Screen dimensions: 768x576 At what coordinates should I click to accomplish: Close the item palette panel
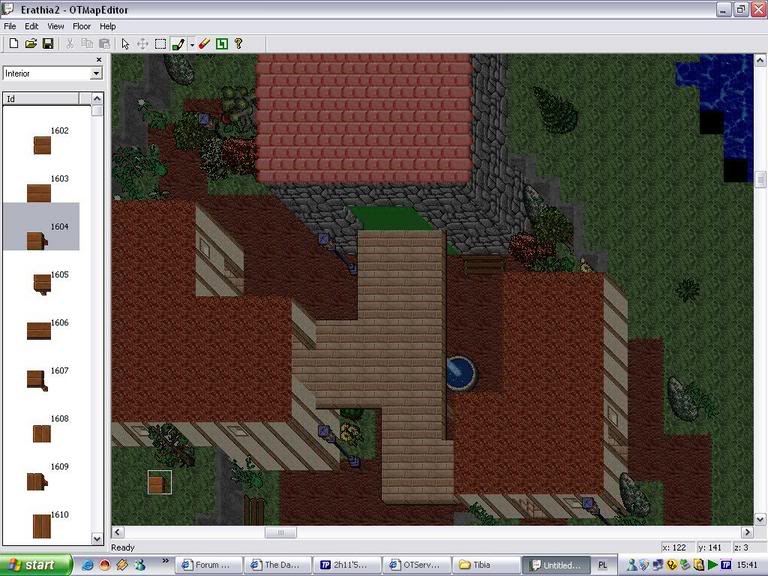pyautogui.click(x=99, y=59)
